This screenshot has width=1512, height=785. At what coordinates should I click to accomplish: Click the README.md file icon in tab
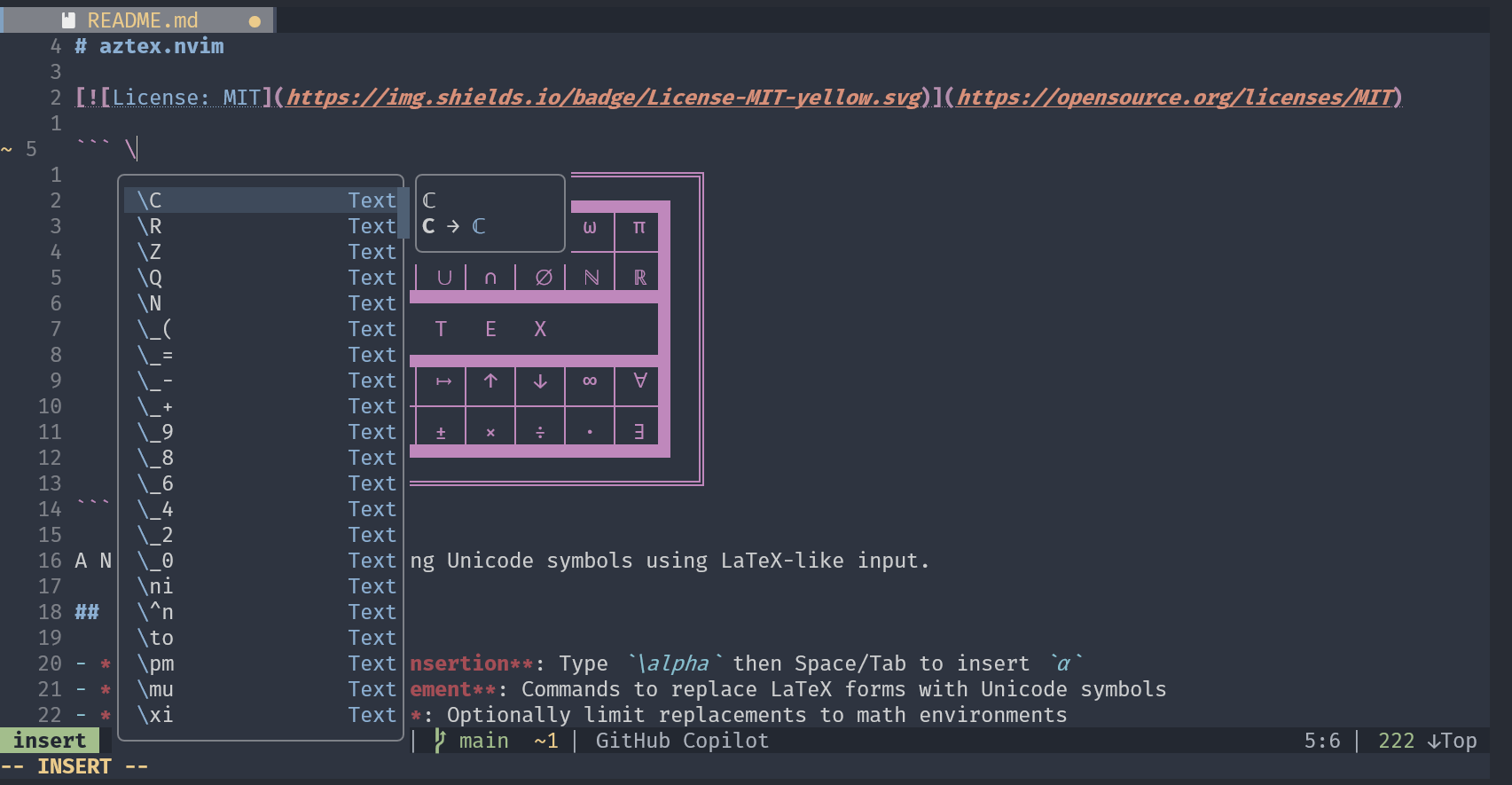(x=68, y=20)
